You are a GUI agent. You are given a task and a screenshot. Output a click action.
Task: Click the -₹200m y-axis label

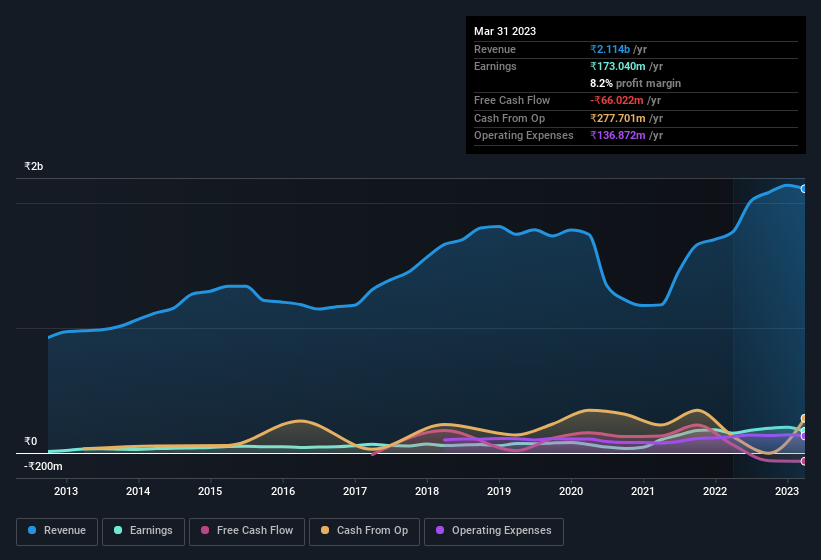43,466
